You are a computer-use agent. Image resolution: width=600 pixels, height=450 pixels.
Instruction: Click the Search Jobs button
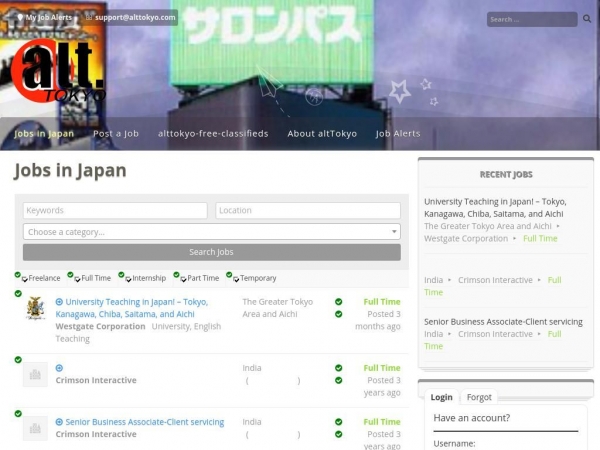click(212, 252)
